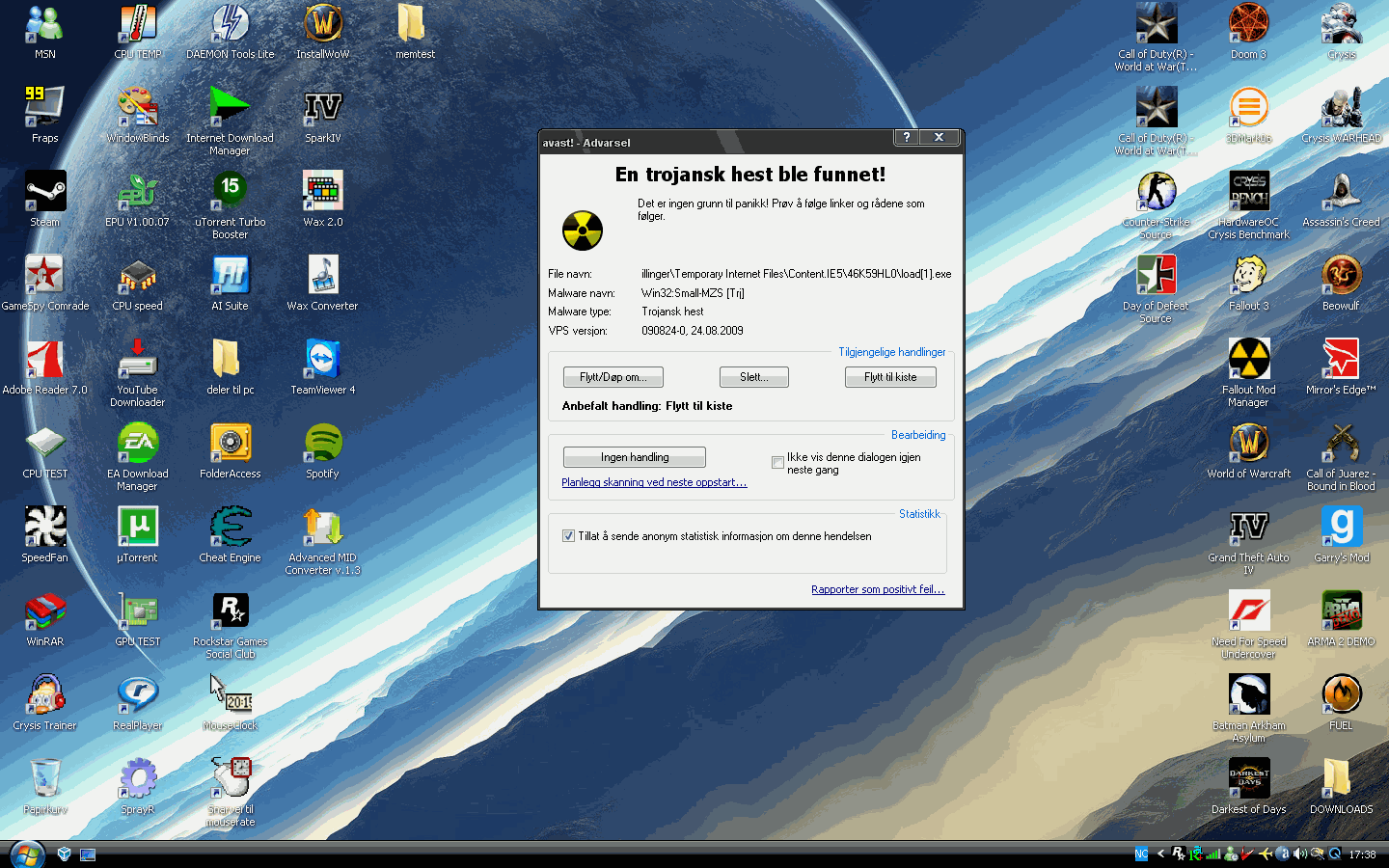
Task: Click 'Rapporter som positivt feil' link
Action: point(878,589)
